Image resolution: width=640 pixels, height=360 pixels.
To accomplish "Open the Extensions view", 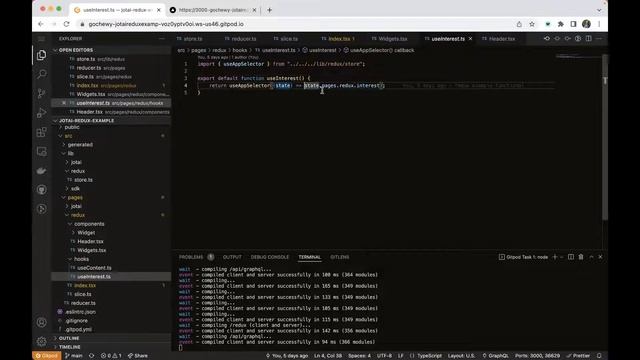I will coord(41,132).
